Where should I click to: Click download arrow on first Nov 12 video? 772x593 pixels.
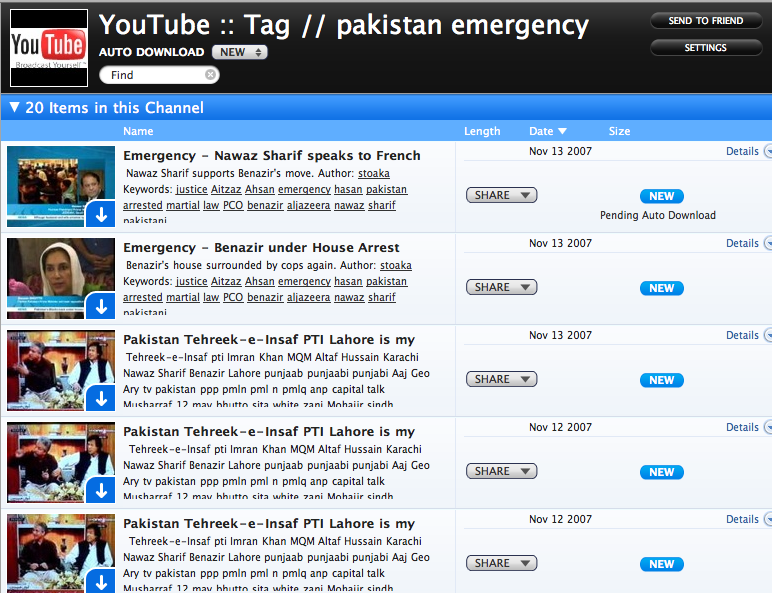pos(101,490)
